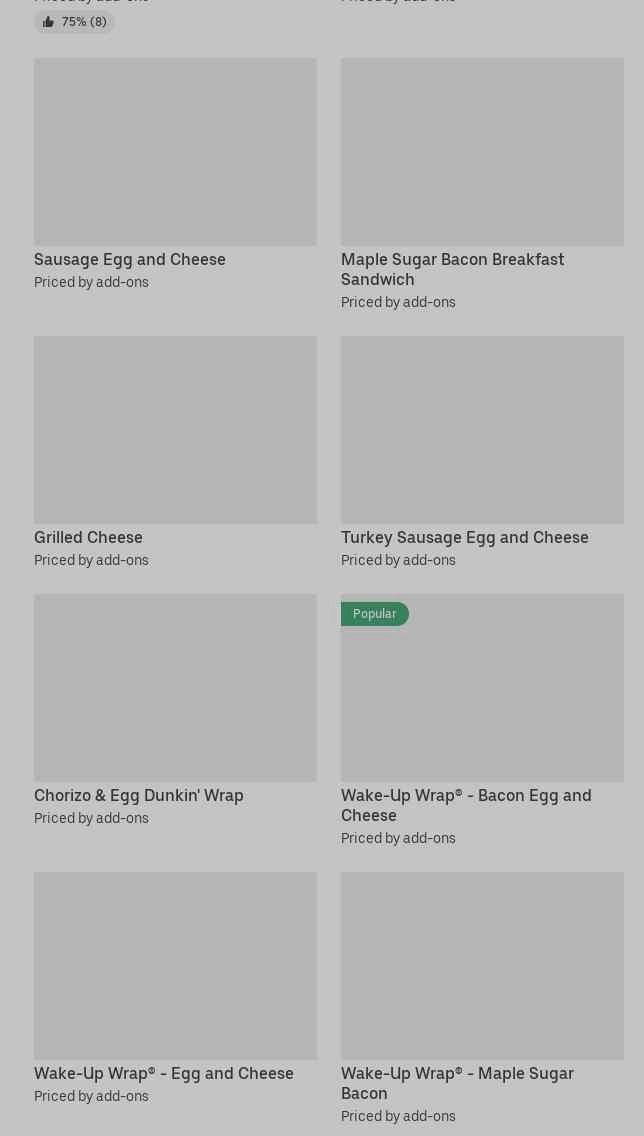Click Maple Sugar Bacon Breakfast Sandwich title
644x1136 pixels.
point(453,270)
